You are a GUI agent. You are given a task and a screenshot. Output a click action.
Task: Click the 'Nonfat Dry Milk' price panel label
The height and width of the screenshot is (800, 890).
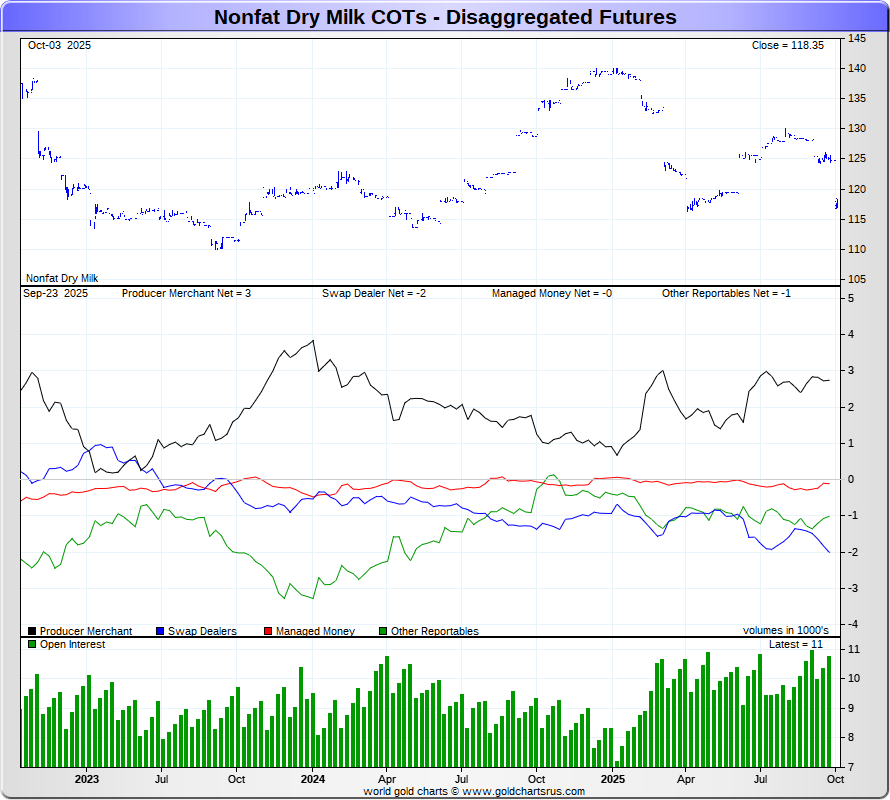coord(62,278)
